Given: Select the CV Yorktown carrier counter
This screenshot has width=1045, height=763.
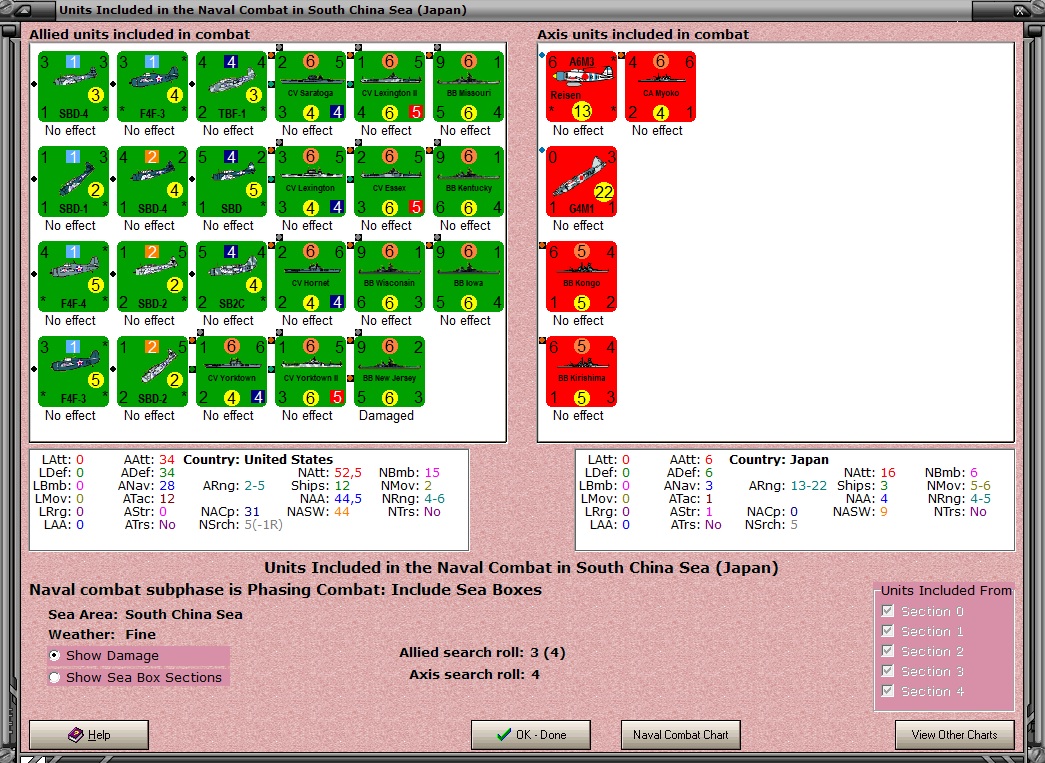Looking at the screenshot, I should click(x=231, y=371).
